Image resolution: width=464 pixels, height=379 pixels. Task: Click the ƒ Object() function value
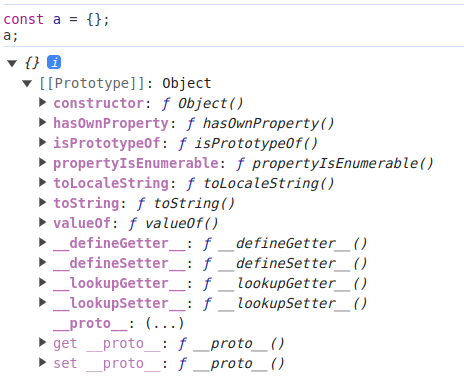[203, 104]
